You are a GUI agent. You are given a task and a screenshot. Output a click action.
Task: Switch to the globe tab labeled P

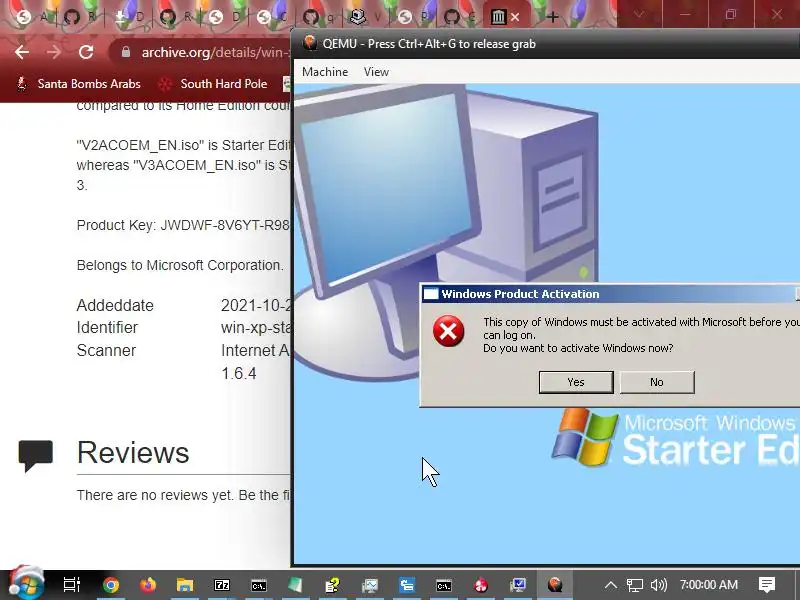413,17
